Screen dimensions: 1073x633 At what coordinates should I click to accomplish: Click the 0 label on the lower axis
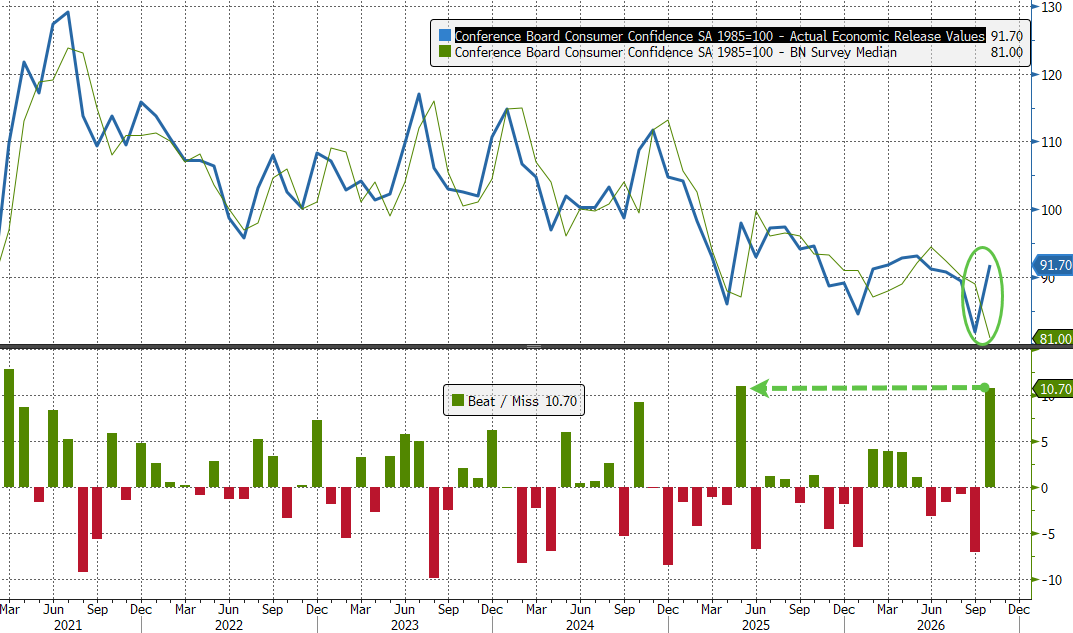1044,489
